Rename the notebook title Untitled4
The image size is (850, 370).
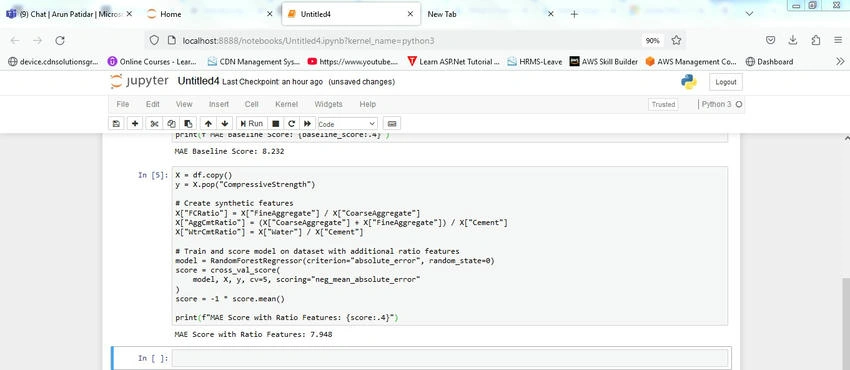(x=198, y=81)
